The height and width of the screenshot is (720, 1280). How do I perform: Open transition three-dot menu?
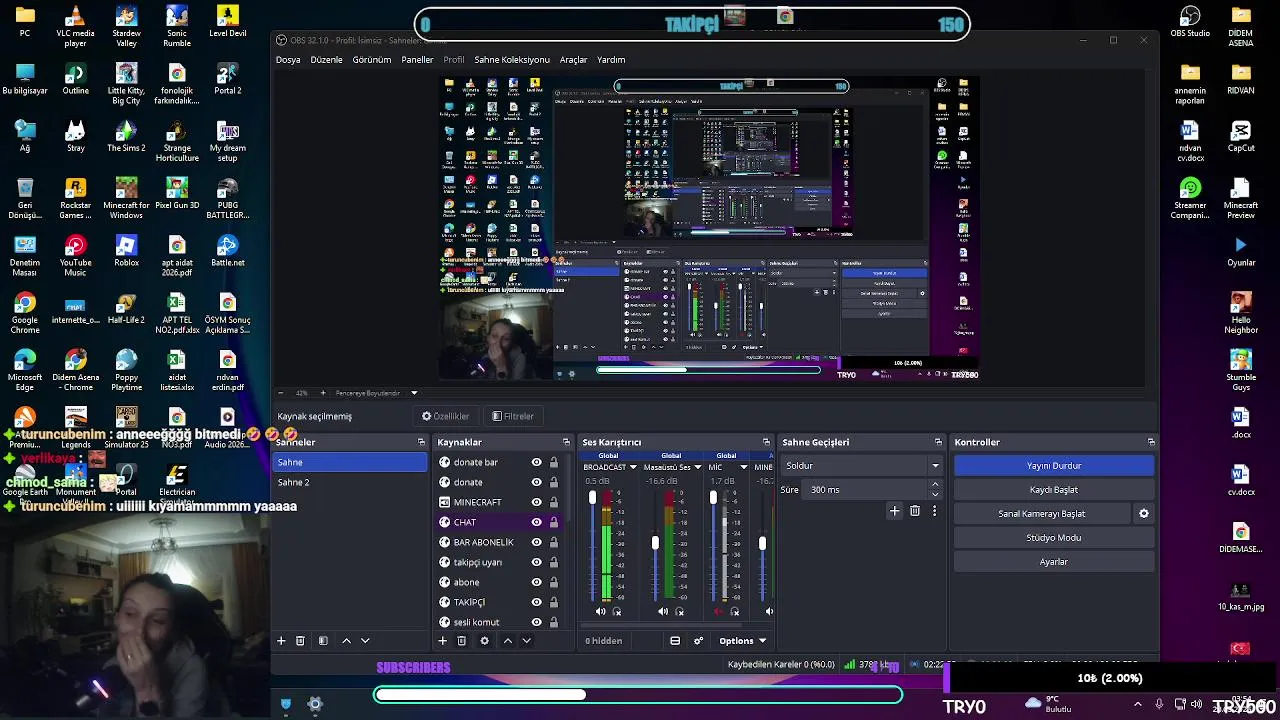tap(934, 511)
